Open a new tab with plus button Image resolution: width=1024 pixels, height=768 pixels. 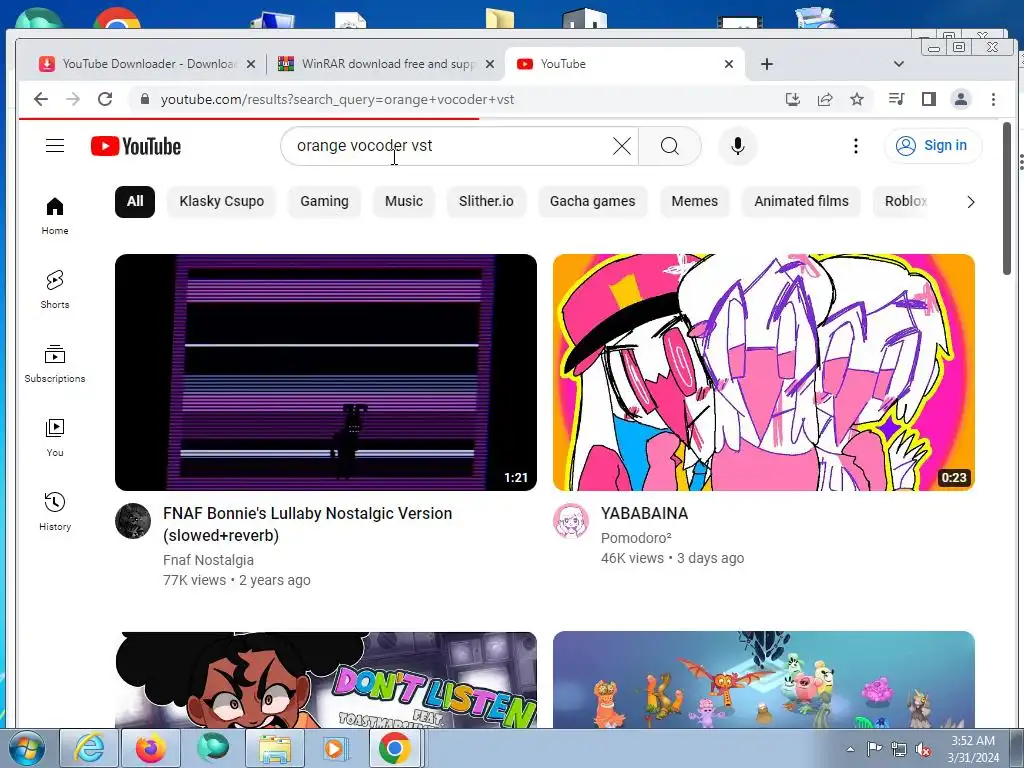pyautogui.click(x=767, y=64)
